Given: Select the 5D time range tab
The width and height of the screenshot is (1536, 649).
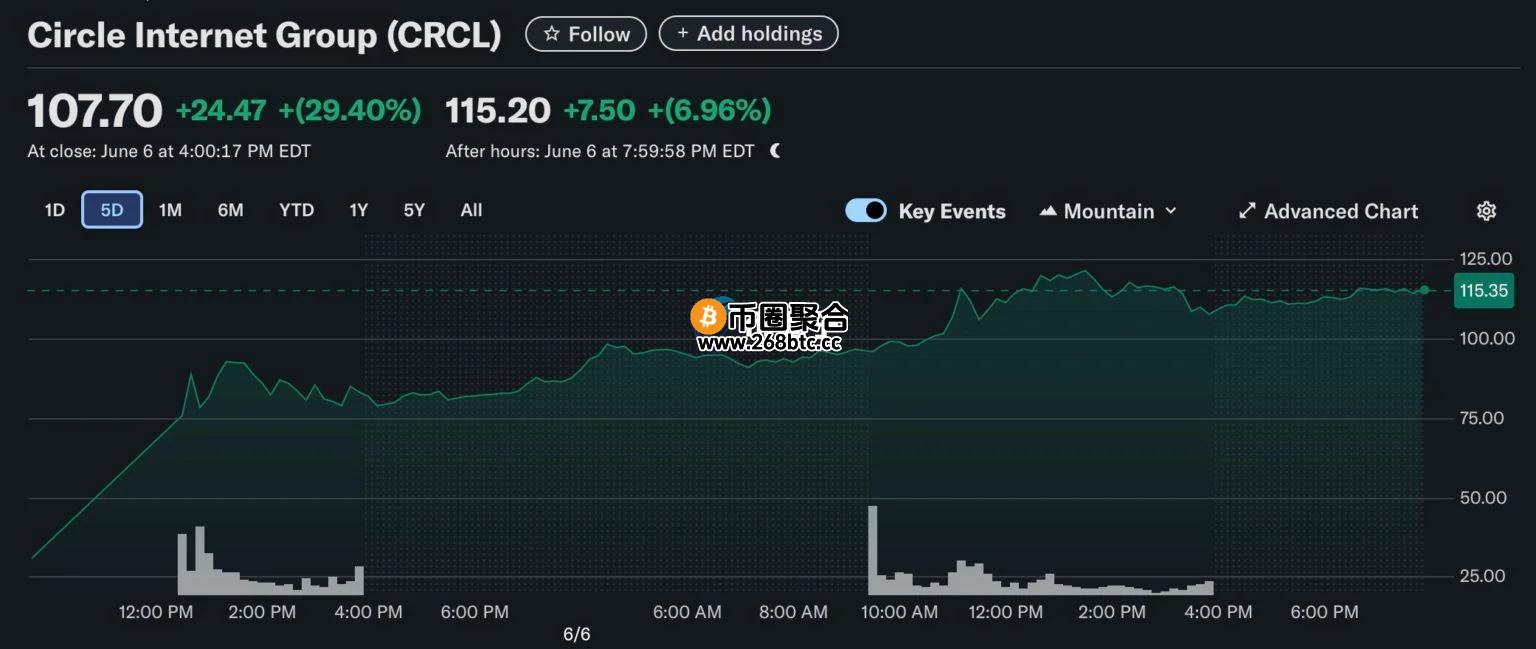Looking at the screenshot, I should coord(112,210).
